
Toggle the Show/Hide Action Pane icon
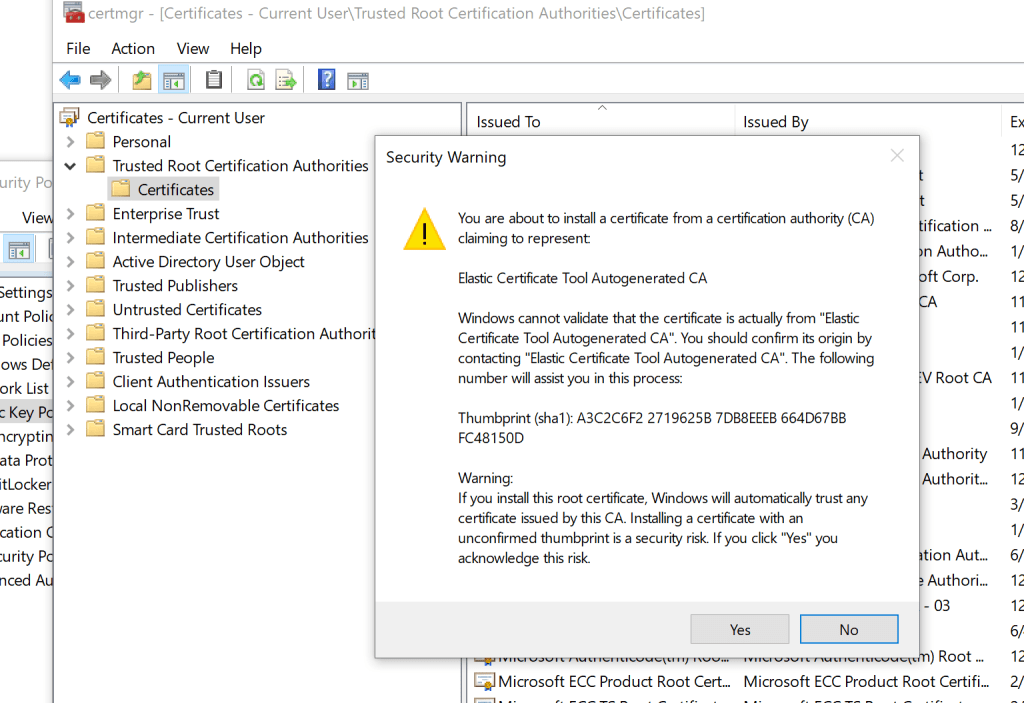[x=358, y=80]
